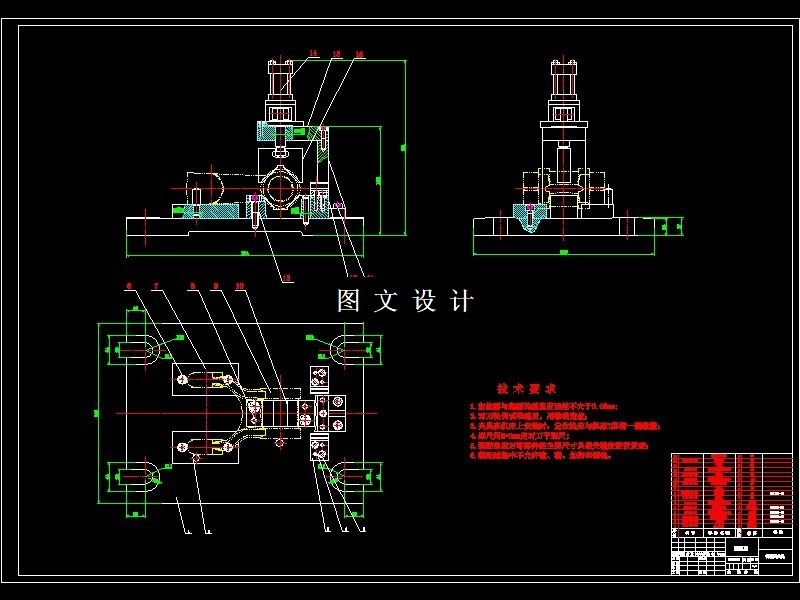Click part callout number 7
The width and height of the screenshot is (800, 600).
click(156, 286)
